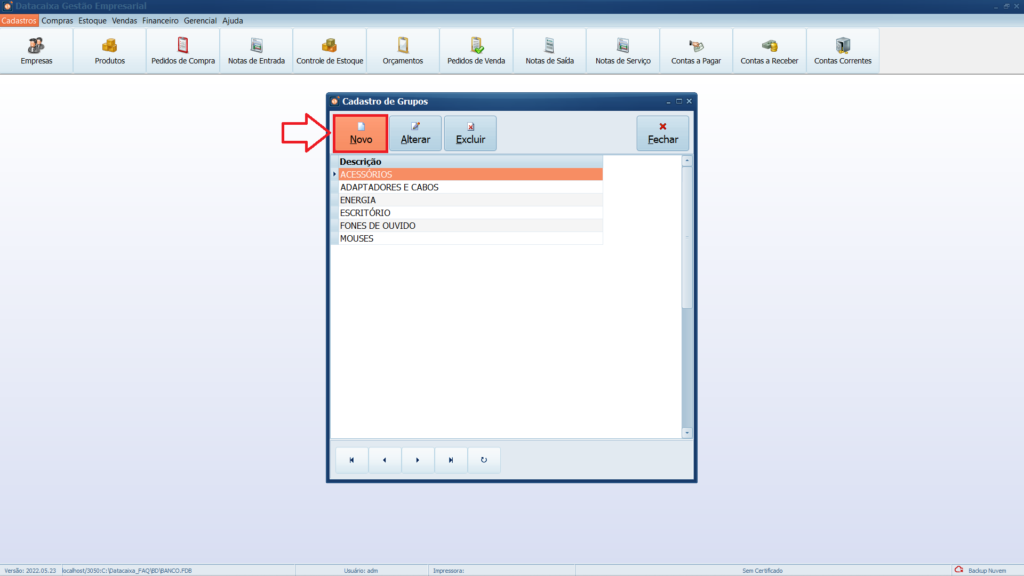Click scrollbar down arrow in groups list
This screenshot has width=1024, height=576.
tap(686, 433)
